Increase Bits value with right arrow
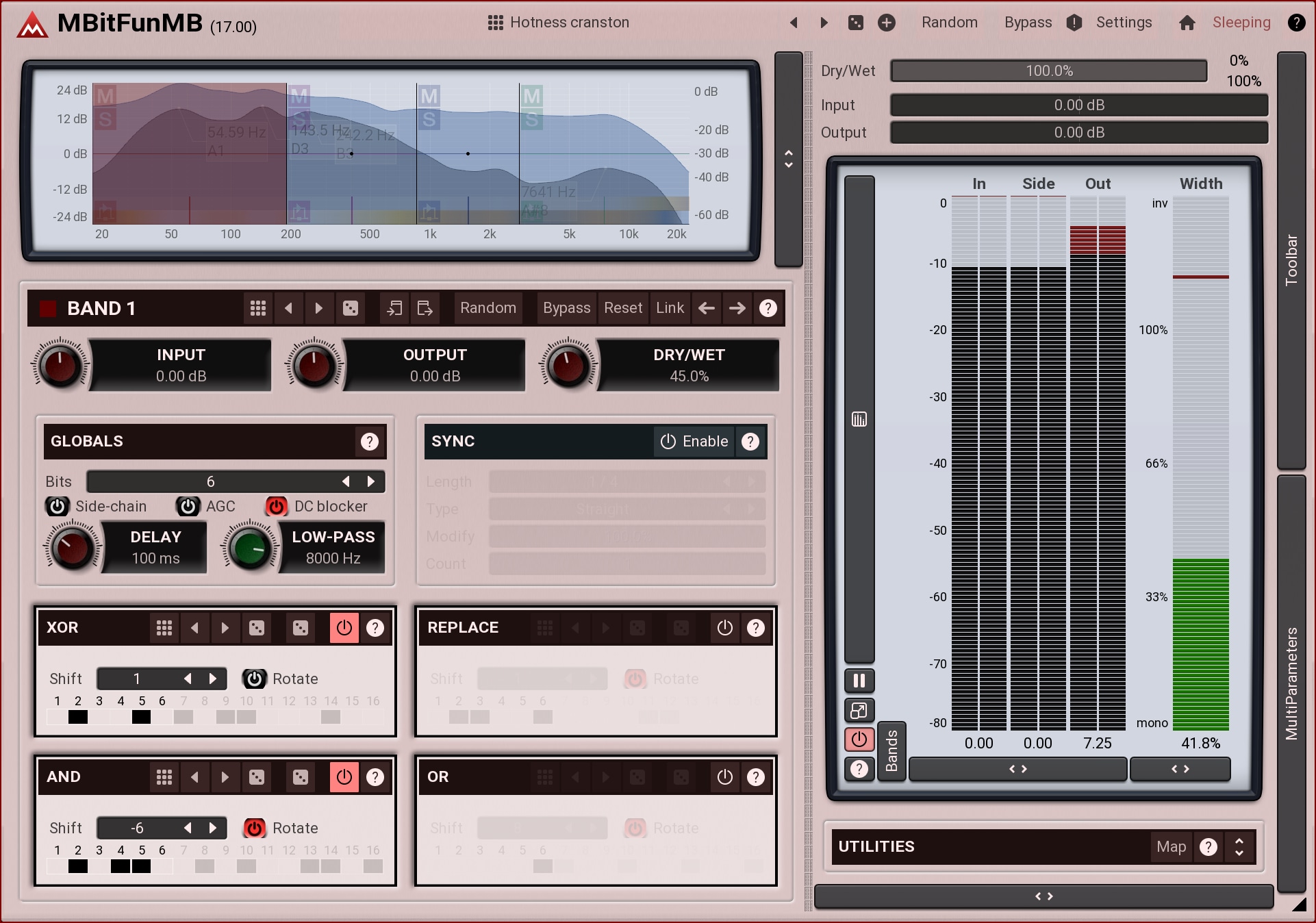This screenshot has height=923, width=1316. point(371,481)
